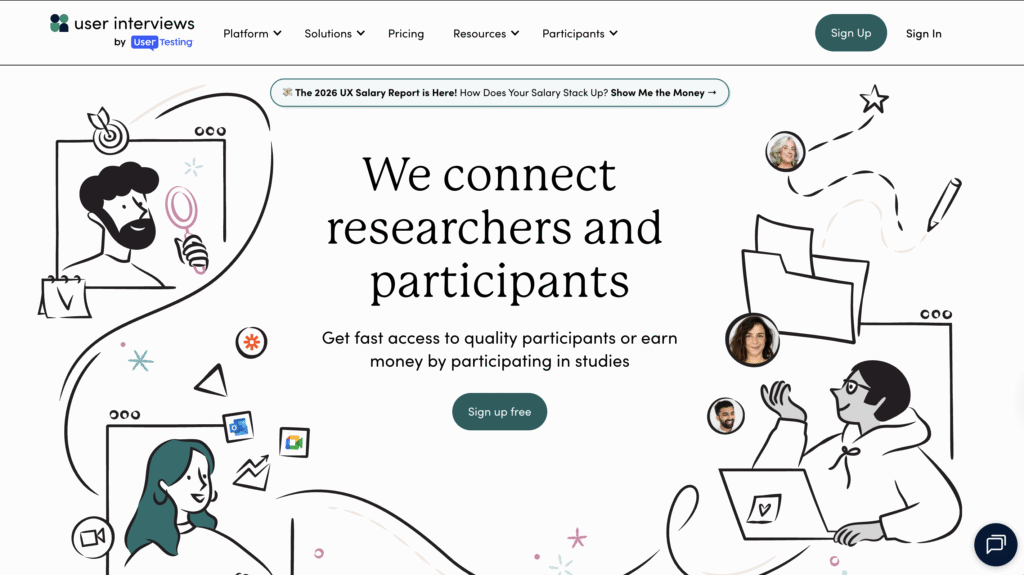Click the upward trend chart icon
Screen dimensions: 1024x575
point(252,472)
